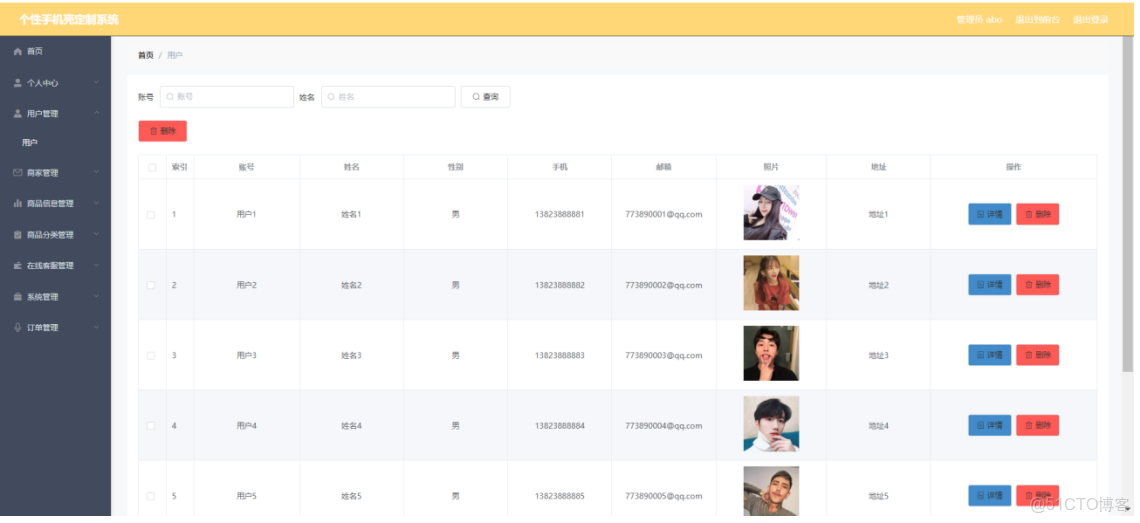This screenshot has height=523, width=1140.
Task: Click 详情 button for 用户5
Action: click(x=990, y=495)
